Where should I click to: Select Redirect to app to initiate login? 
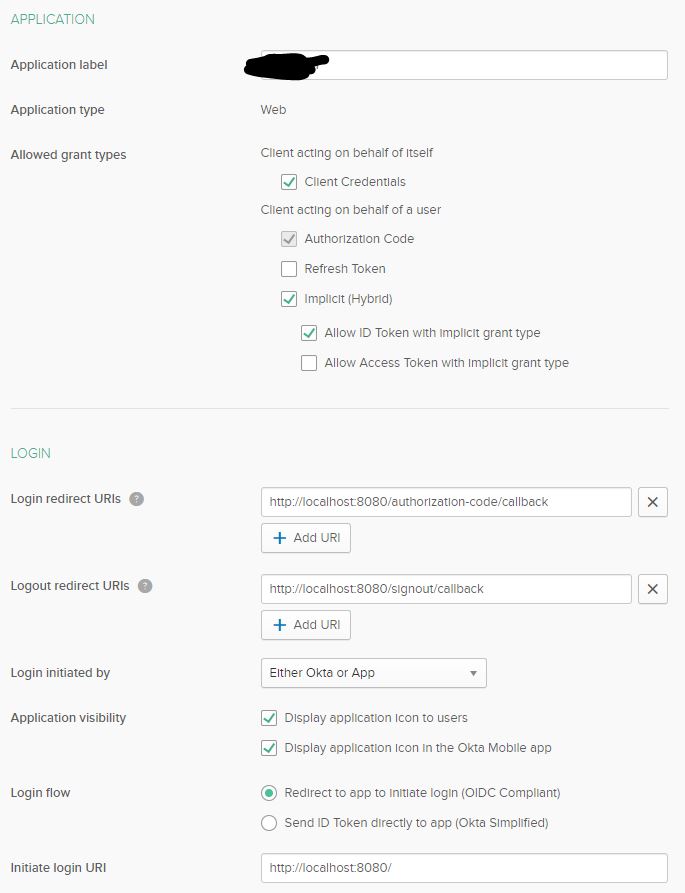269,793
